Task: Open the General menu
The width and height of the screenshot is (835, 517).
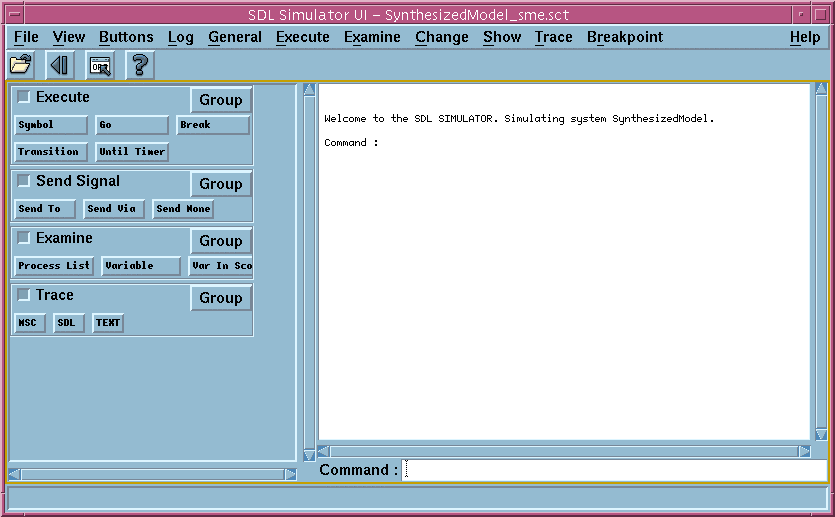Action: 235,37
